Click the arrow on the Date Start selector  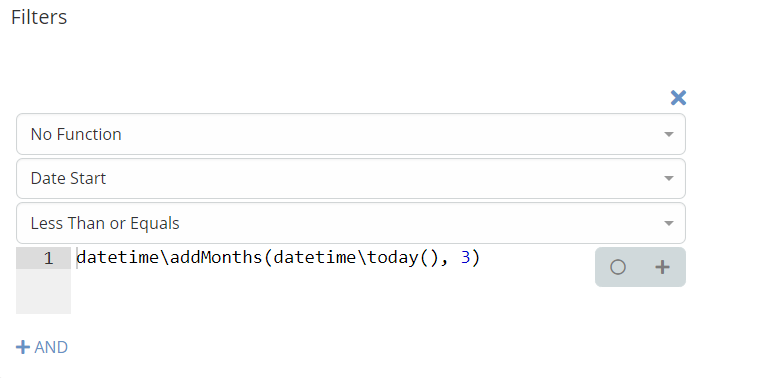(x=669, y=179)
